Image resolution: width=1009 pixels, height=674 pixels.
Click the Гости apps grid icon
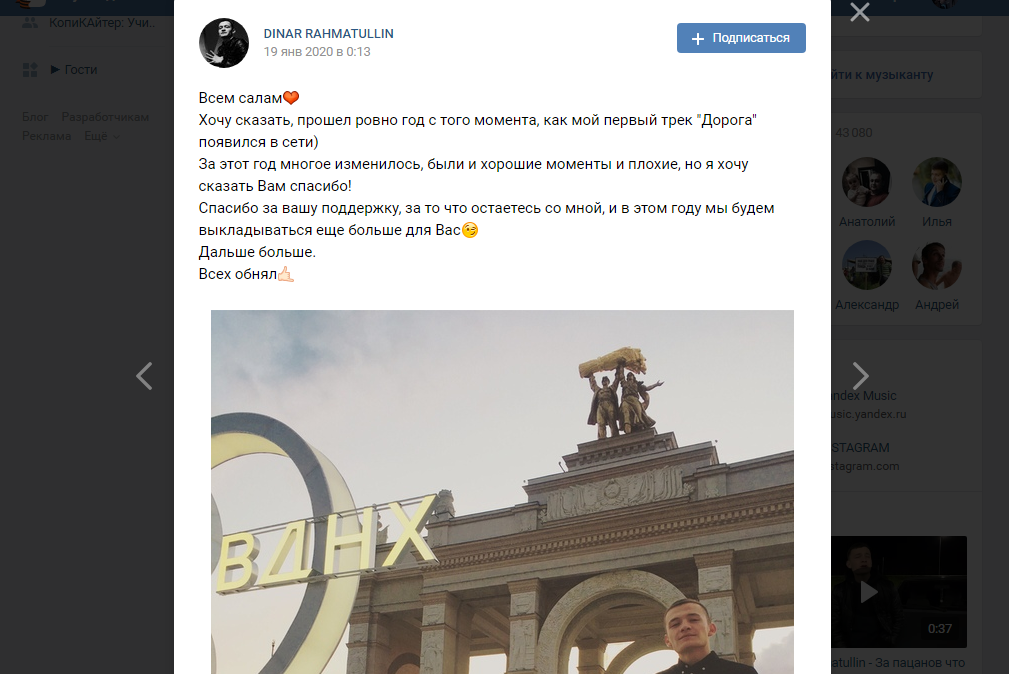[x=30, y=70]
